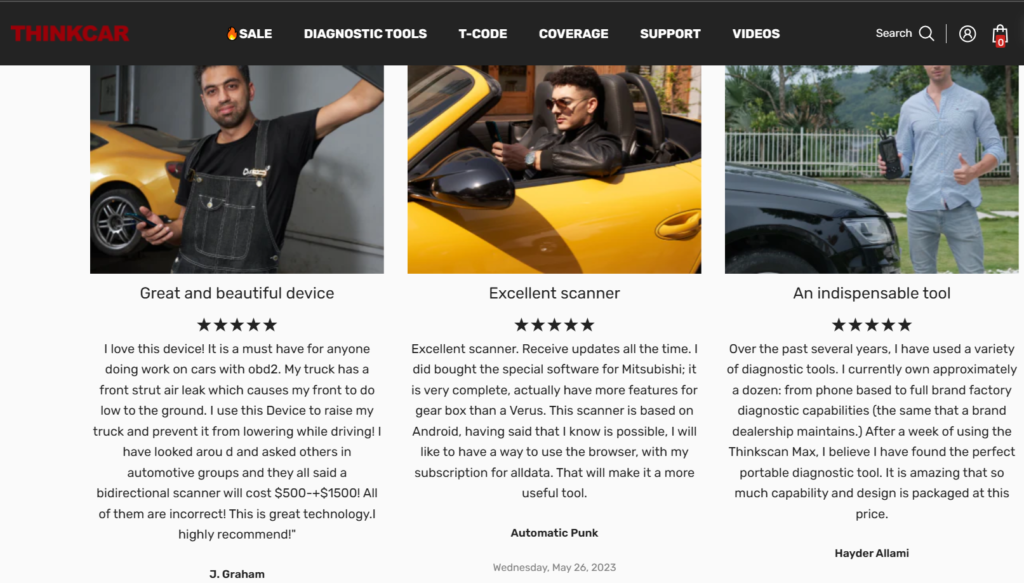
Task: Select the yellow convertible driver photo
Action: 554,168
